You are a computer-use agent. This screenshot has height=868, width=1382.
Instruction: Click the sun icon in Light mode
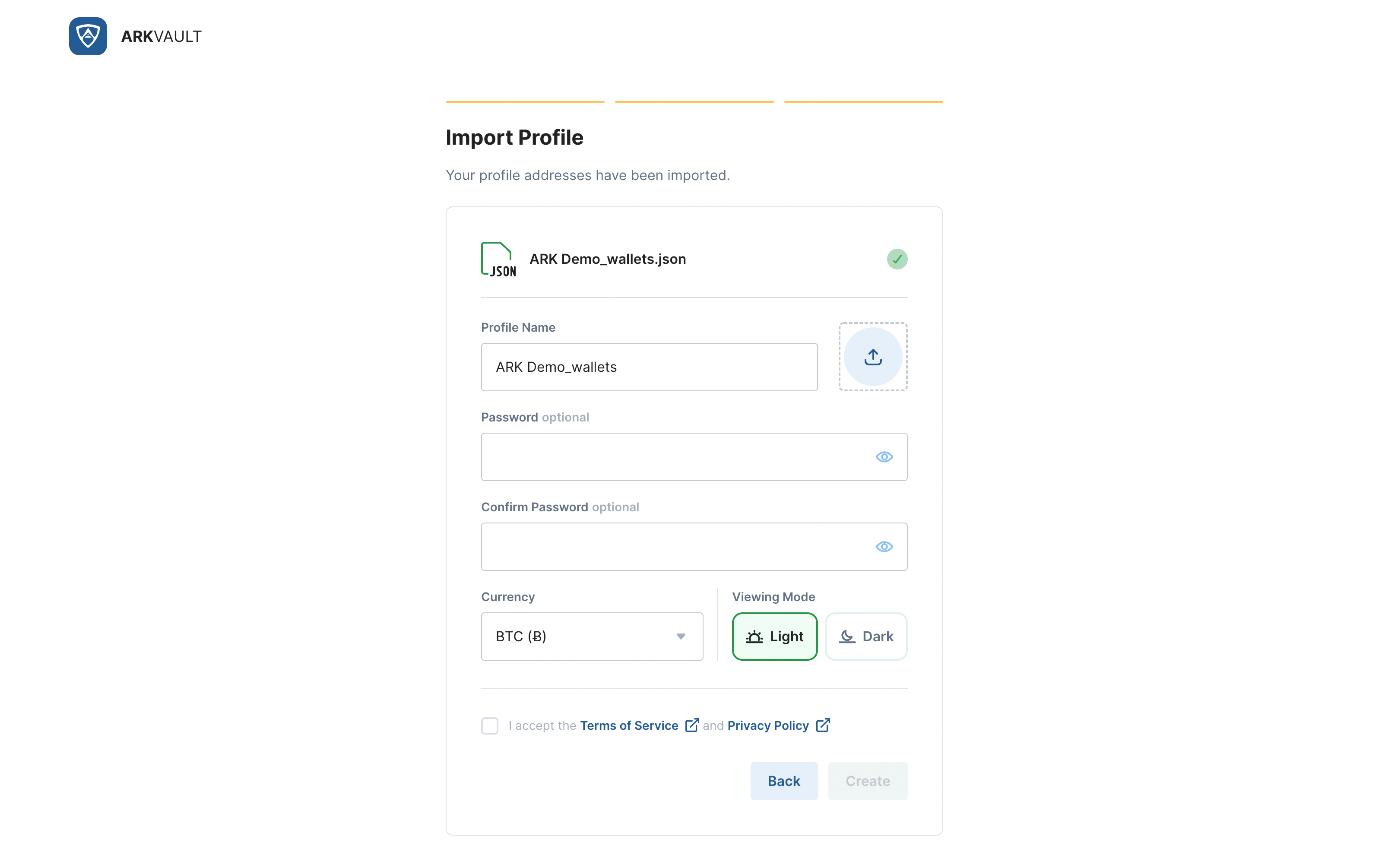pos(754,637)
